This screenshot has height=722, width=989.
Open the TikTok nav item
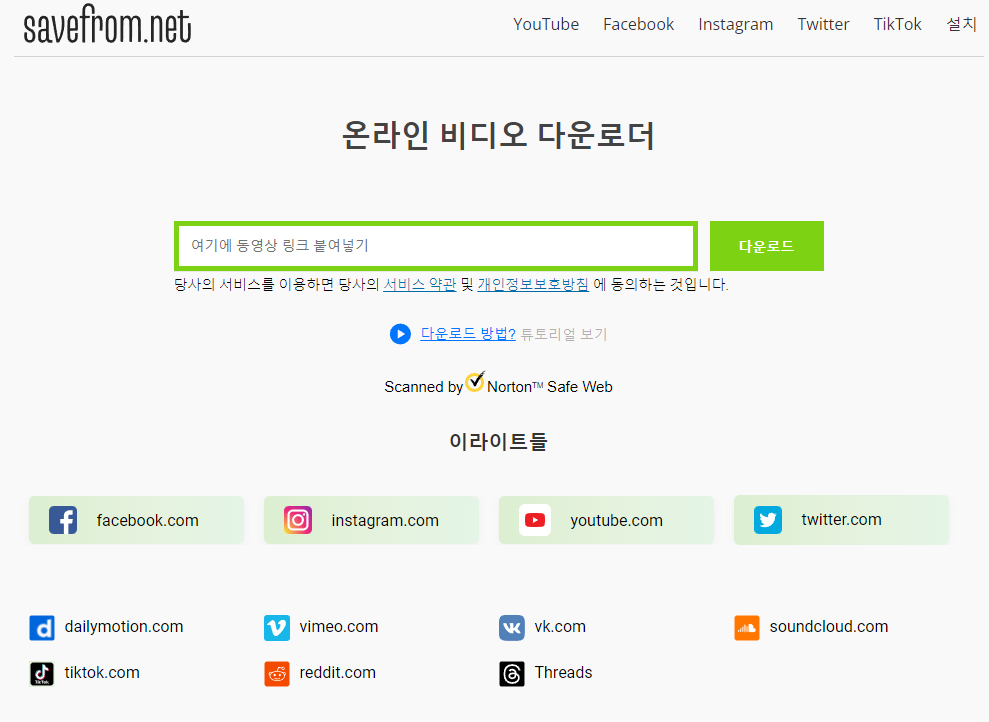tap(897, 25)
